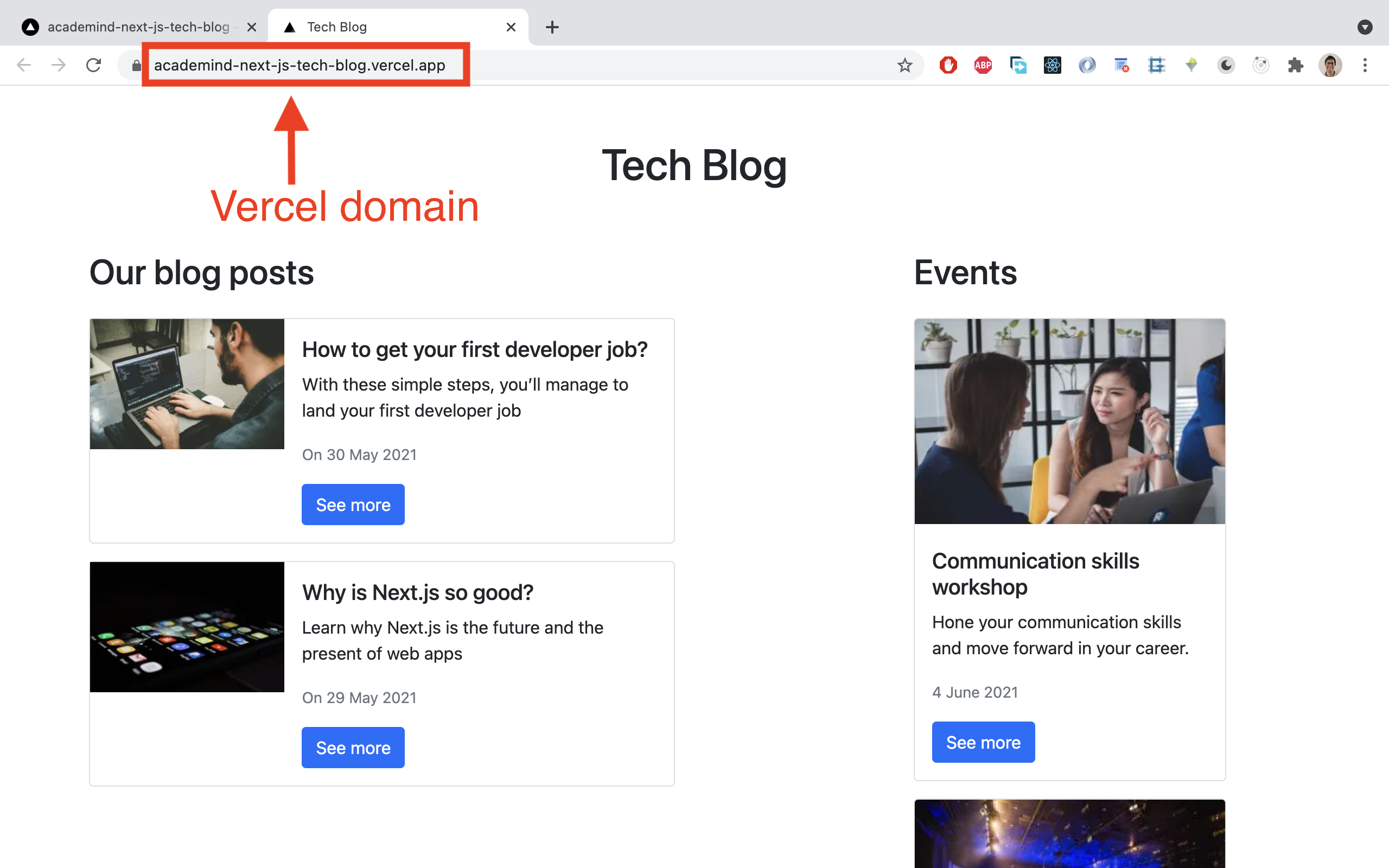Toggle the dark mode moon extension

1226,65
